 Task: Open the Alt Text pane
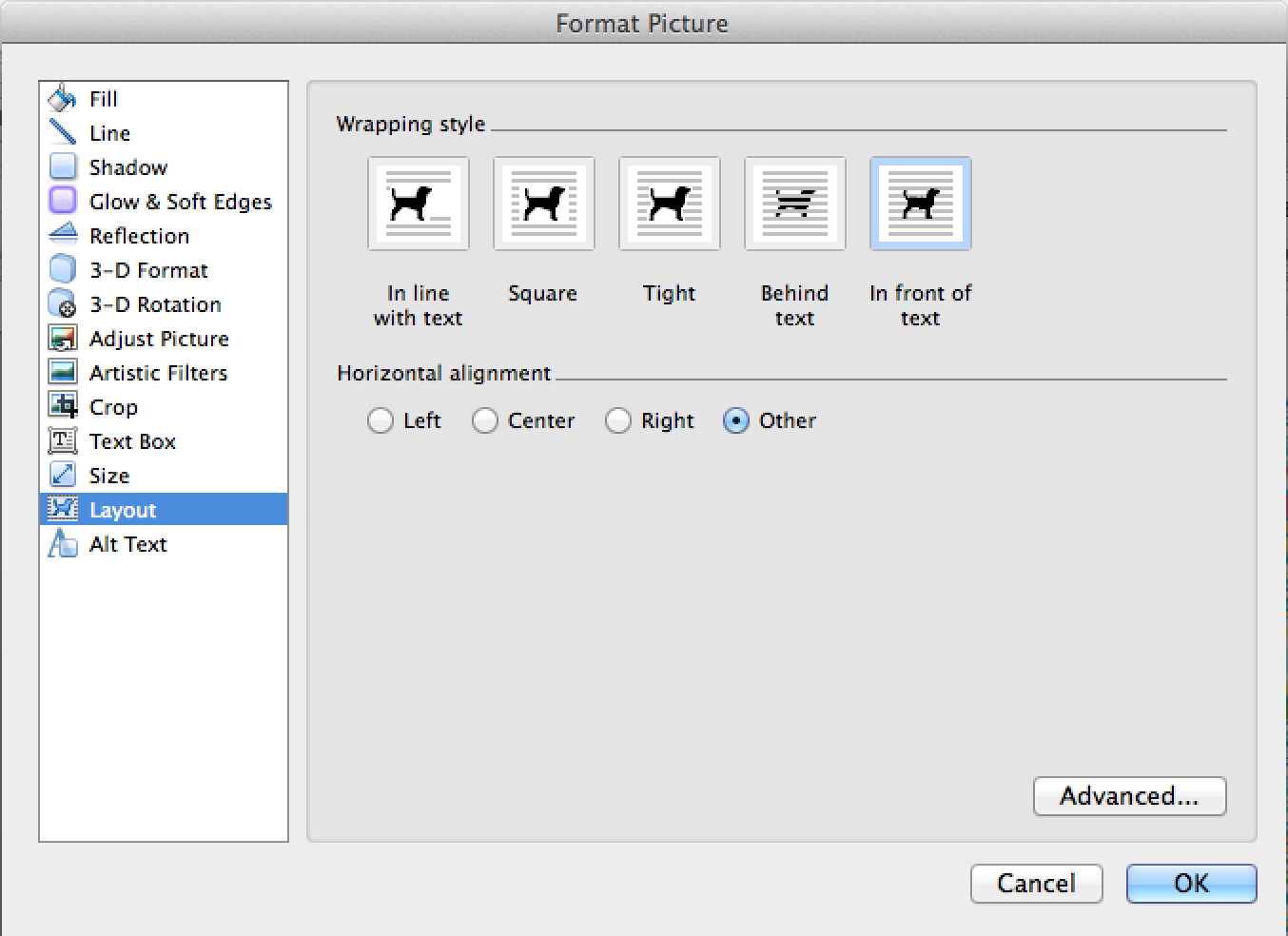pos(127,544)
